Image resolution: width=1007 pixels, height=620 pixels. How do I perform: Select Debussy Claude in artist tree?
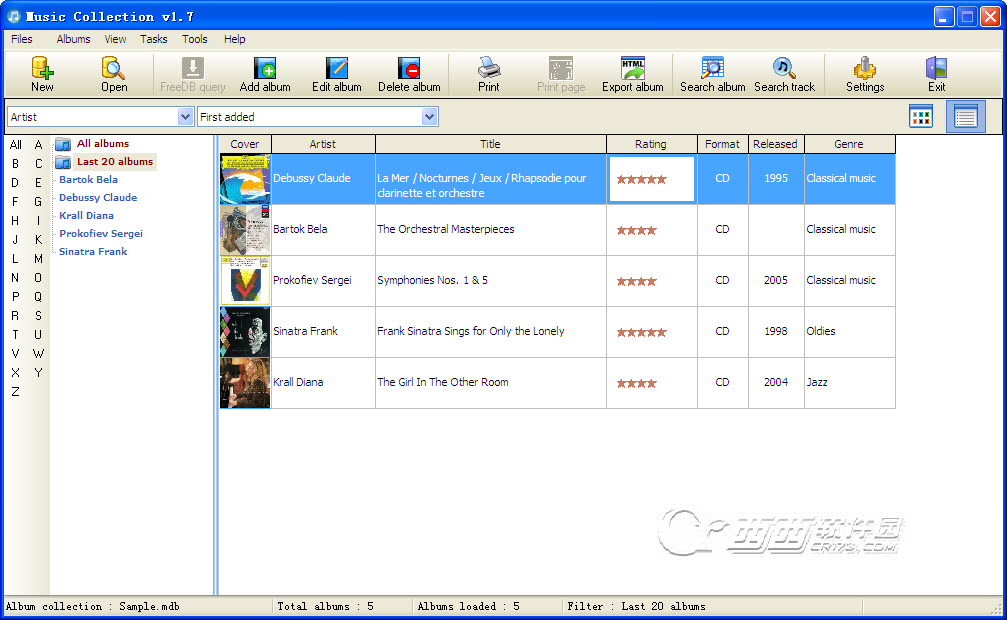[98, 197]
